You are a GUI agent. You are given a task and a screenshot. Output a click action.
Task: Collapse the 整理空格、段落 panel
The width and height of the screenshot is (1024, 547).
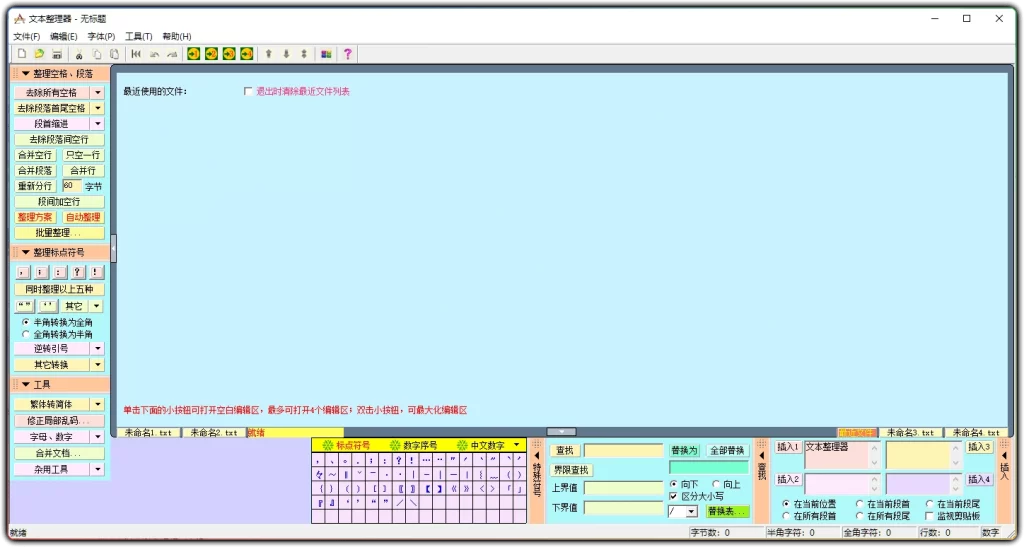pos(25,74)
